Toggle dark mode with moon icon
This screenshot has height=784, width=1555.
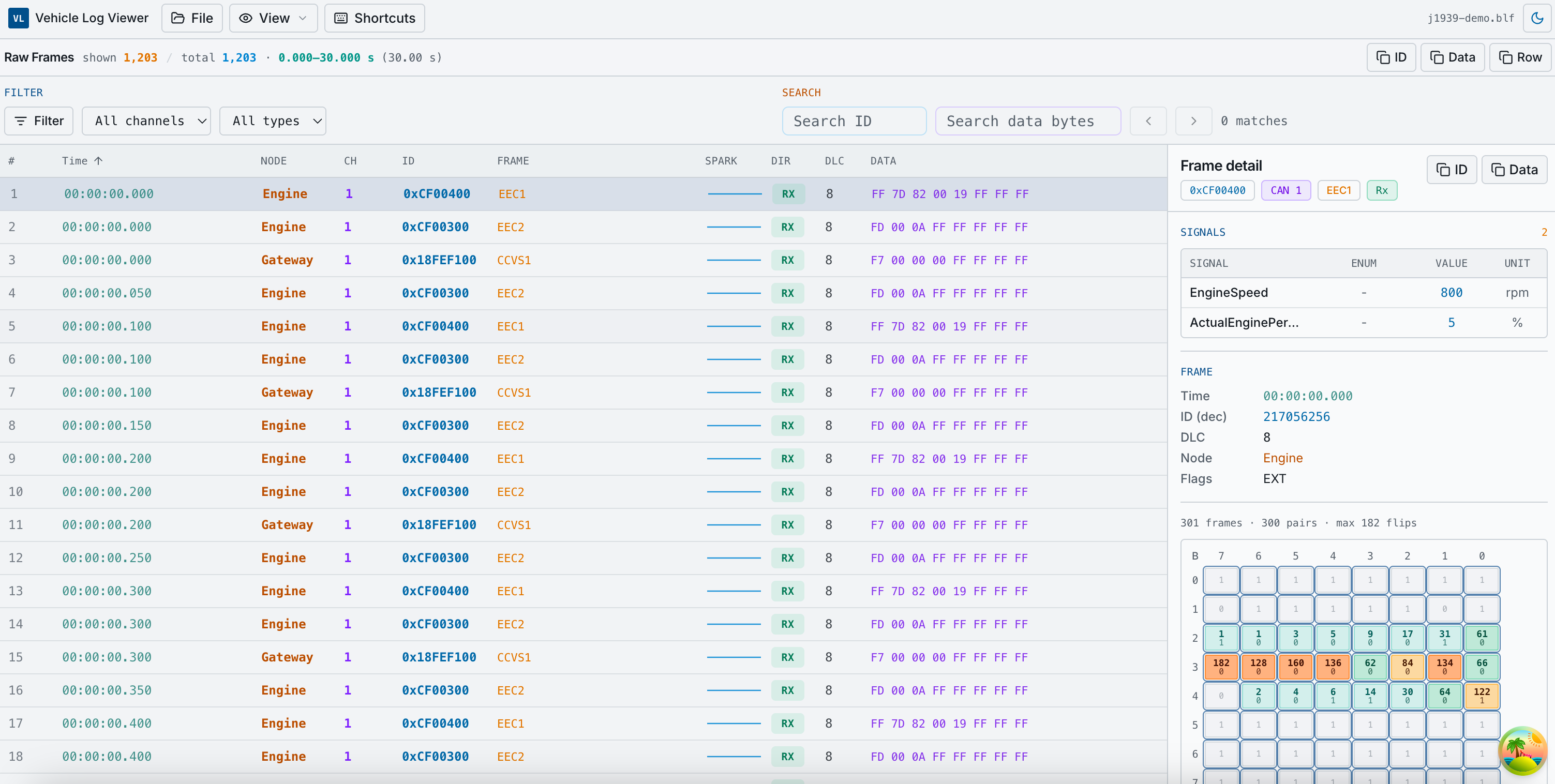click(x=1537, y=18)
